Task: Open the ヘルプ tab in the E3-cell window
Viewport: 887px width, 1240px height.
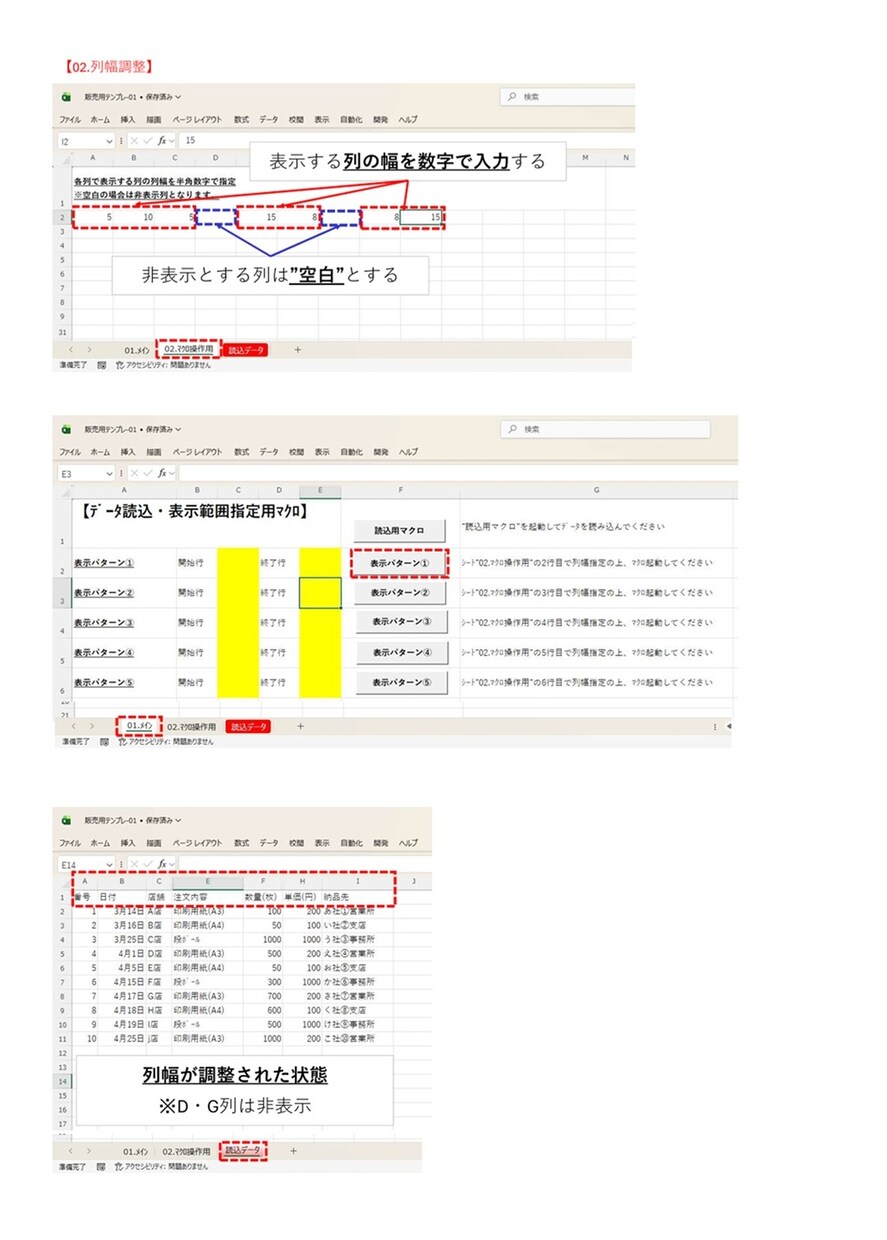Action: 408,452
